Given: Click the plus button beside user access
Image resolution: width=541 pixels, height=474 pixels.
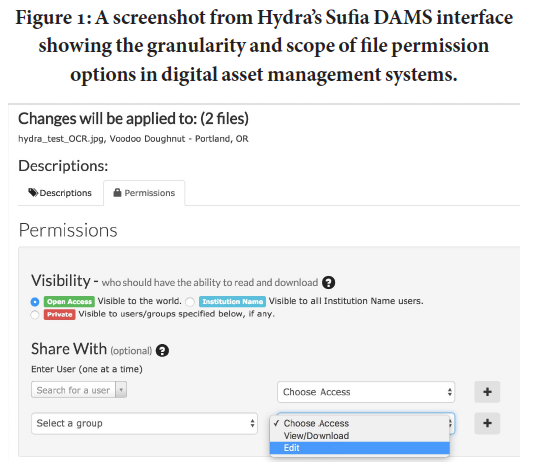Looking at the screenshot, I should 487,392.
